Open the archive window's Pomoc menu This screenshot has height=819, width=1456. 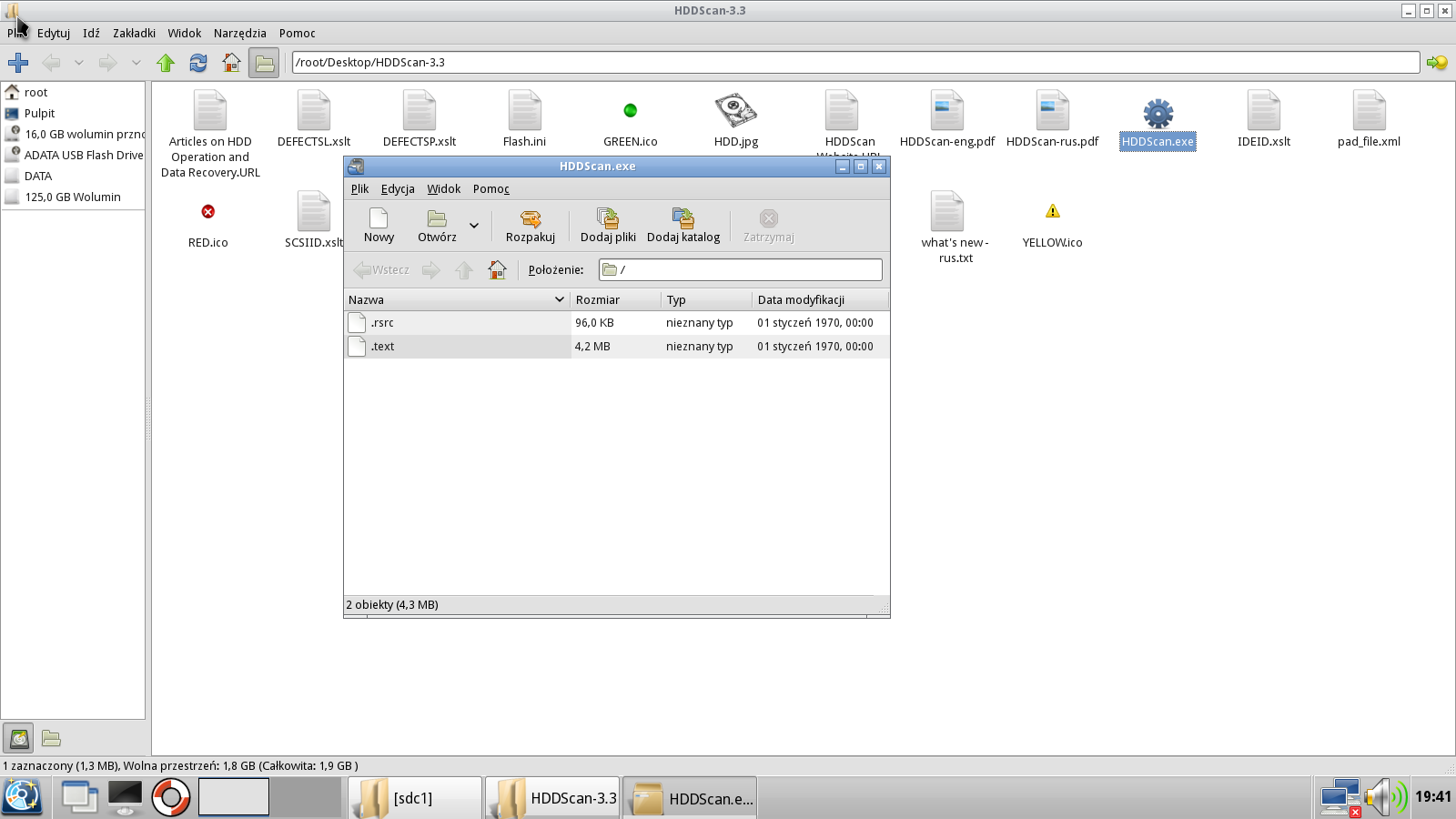(491, 188)
